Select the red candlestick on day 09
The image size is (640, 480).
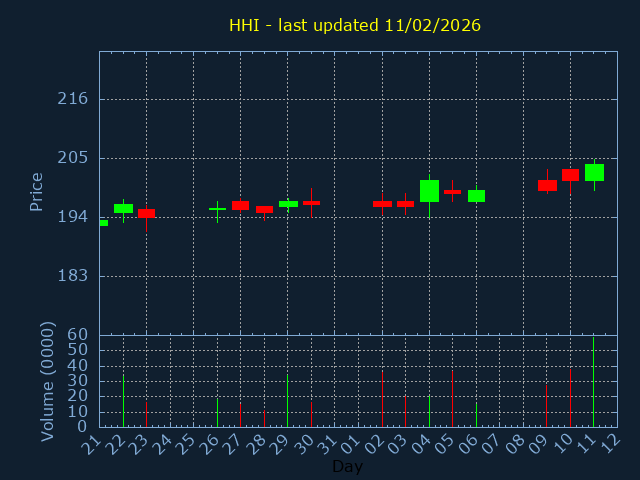[x=547, y=185]
